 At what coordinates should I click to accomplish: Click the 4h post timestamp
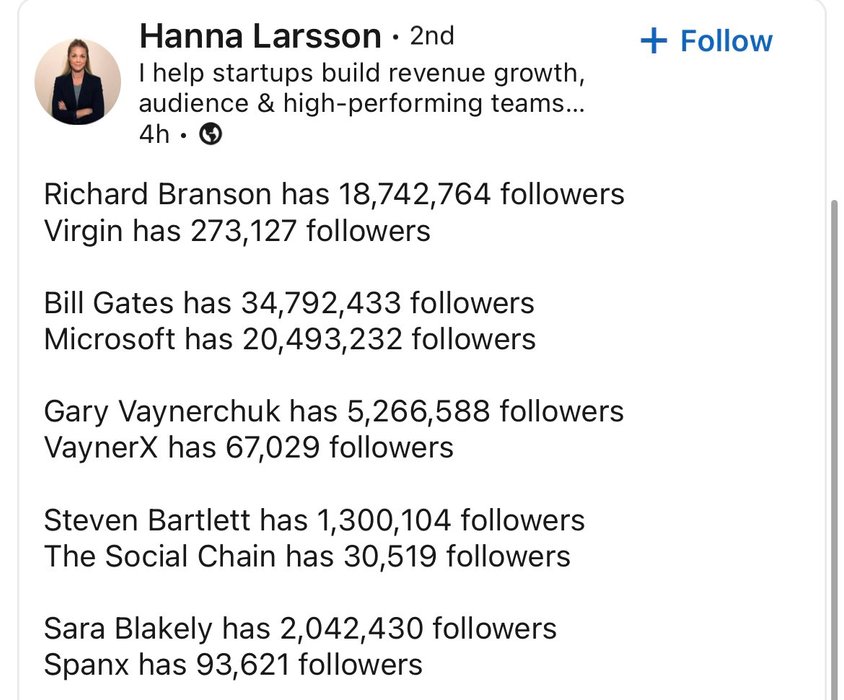click(x=154, y=134)
